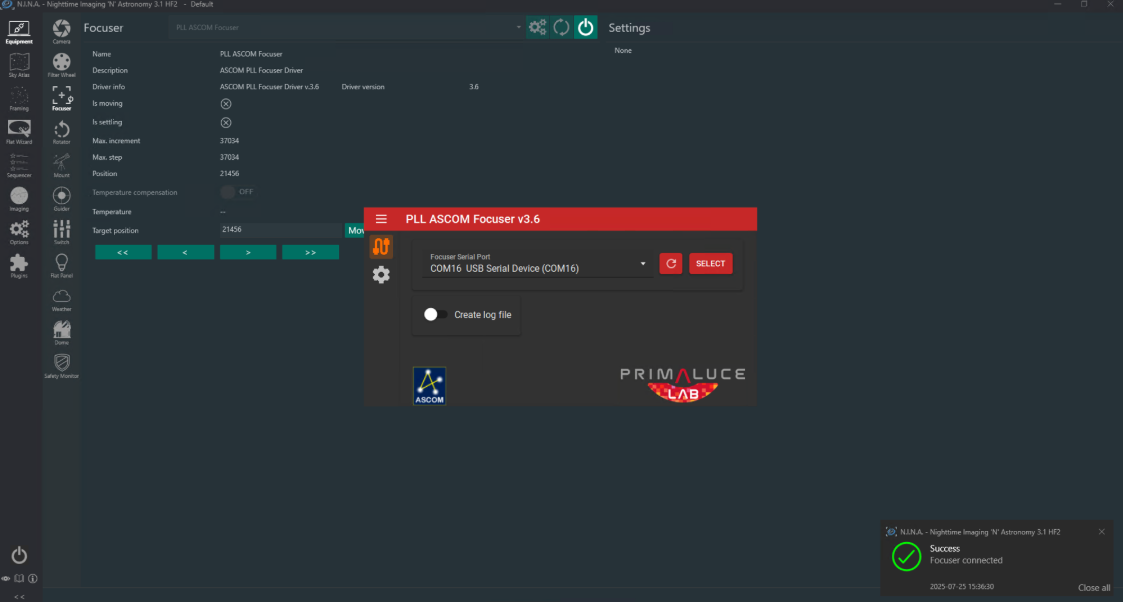Close the Focuser connected notification

click(x=1102, y=532)
